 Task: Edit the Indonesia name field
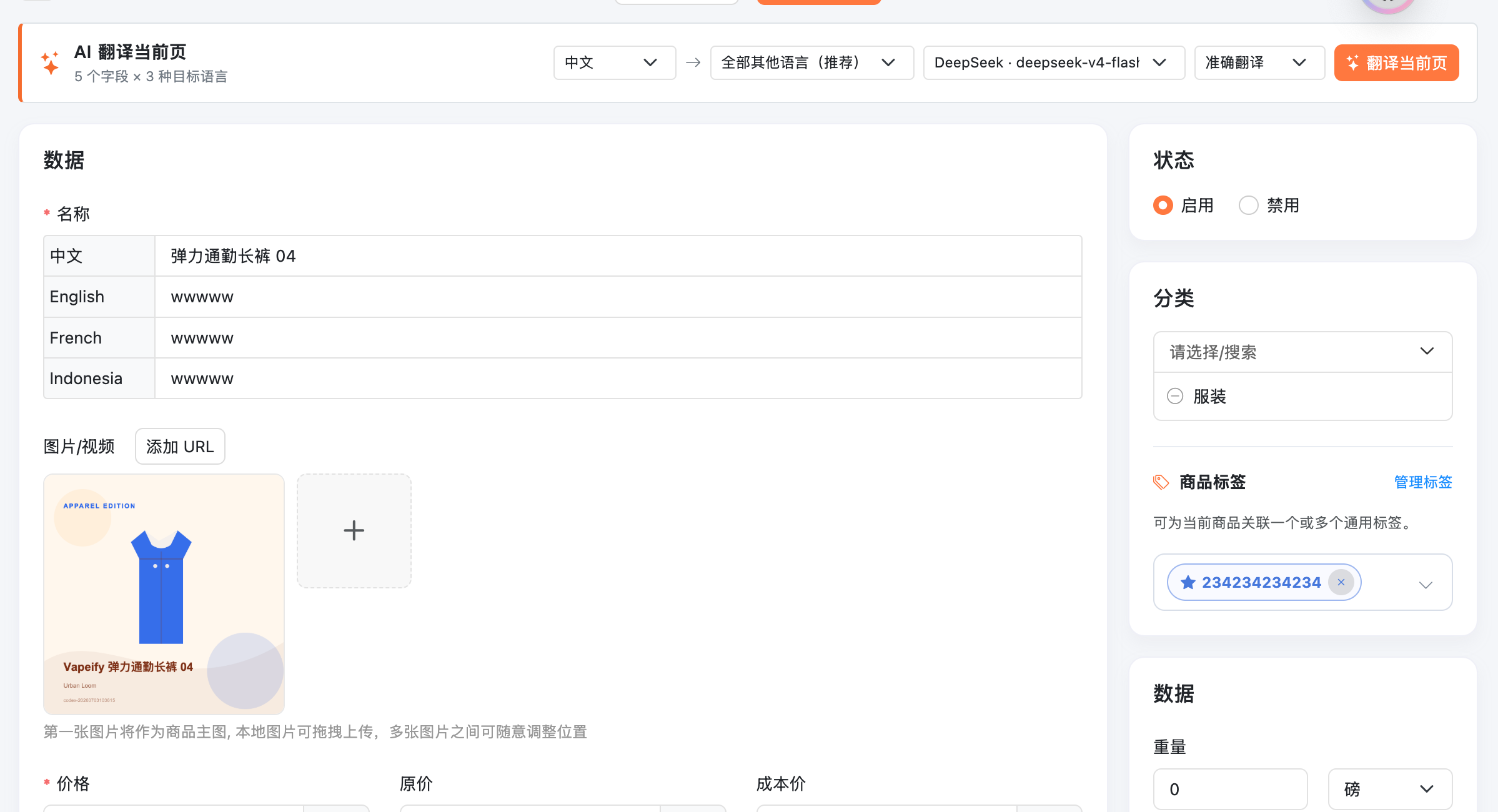coord(618,379)
